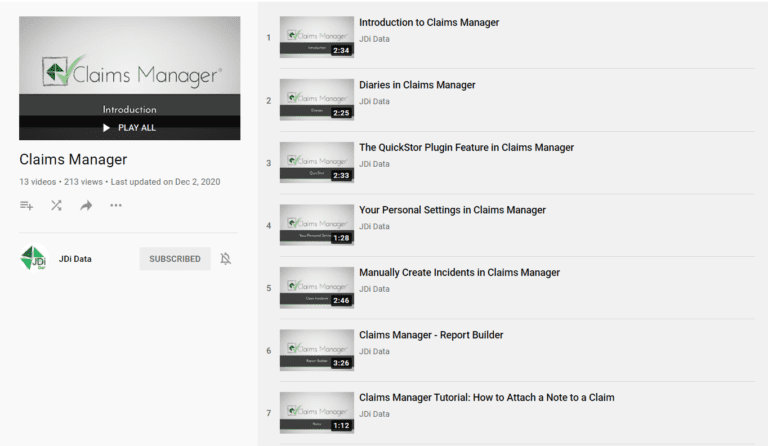Click the '13 videos • 213 views' info text

[x=61, y=182]
